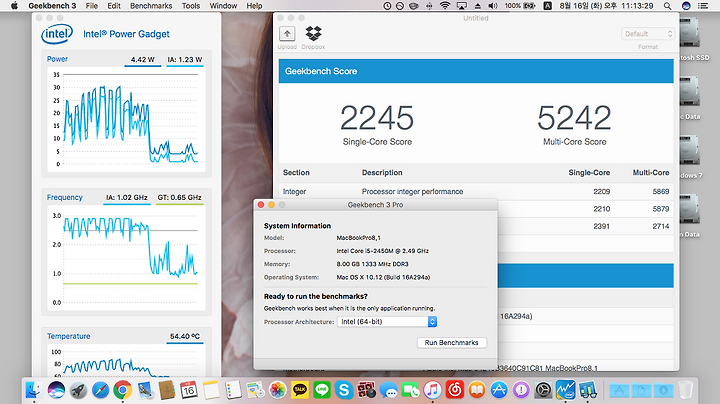720x404 pixels.
Task: Open the Notification Center icon
Action: (x=703, y=6)
